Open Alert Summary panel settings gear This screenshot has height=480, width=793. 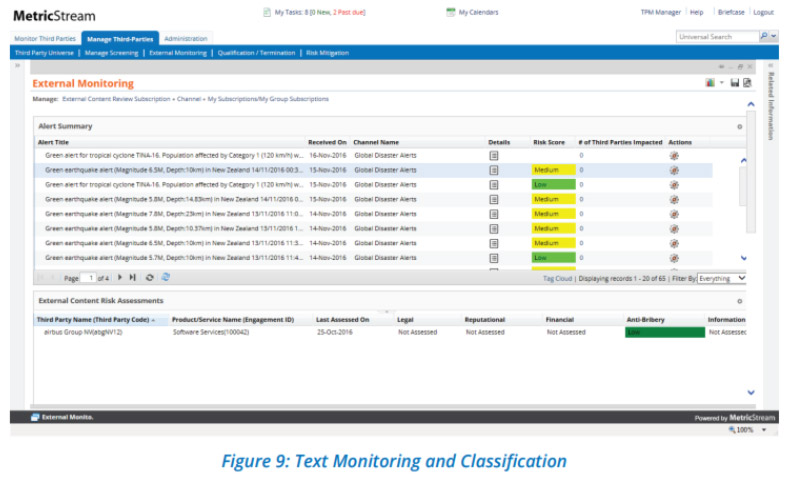point(739,127)
